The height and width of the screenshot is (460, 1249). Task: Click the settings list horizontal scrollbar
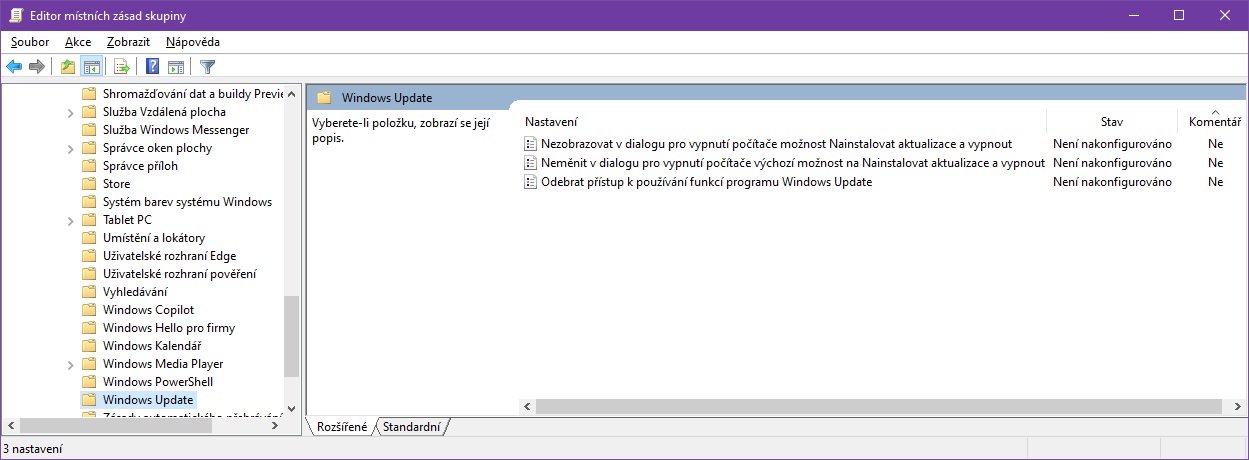point(870,407)
